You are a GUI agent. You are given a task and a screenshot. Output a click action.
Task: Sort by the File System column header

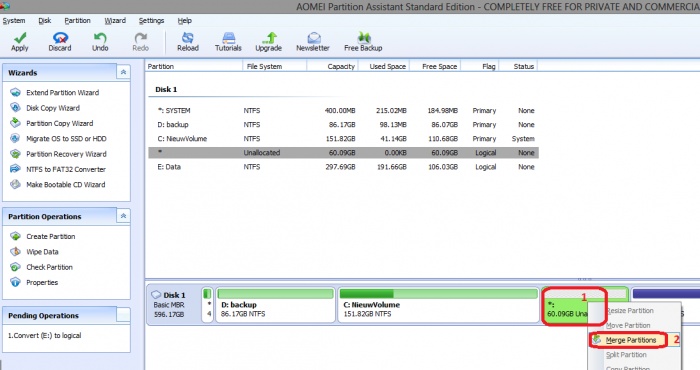coord(275,66)
